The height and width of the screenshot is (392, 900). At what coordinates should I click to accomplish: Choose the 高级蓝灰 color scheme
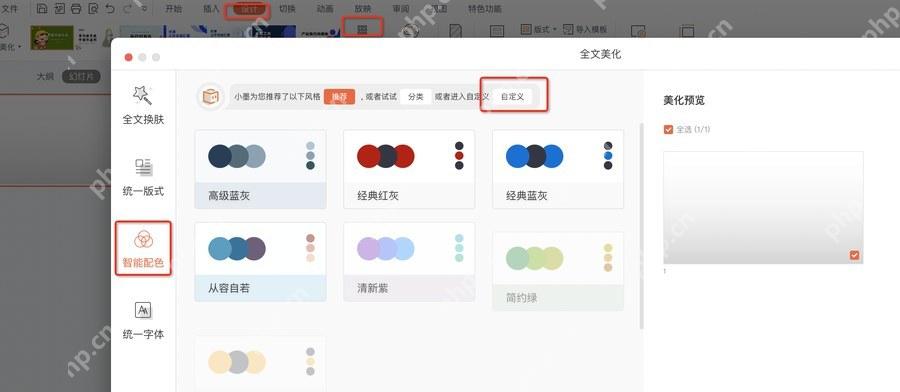[261, 169]
